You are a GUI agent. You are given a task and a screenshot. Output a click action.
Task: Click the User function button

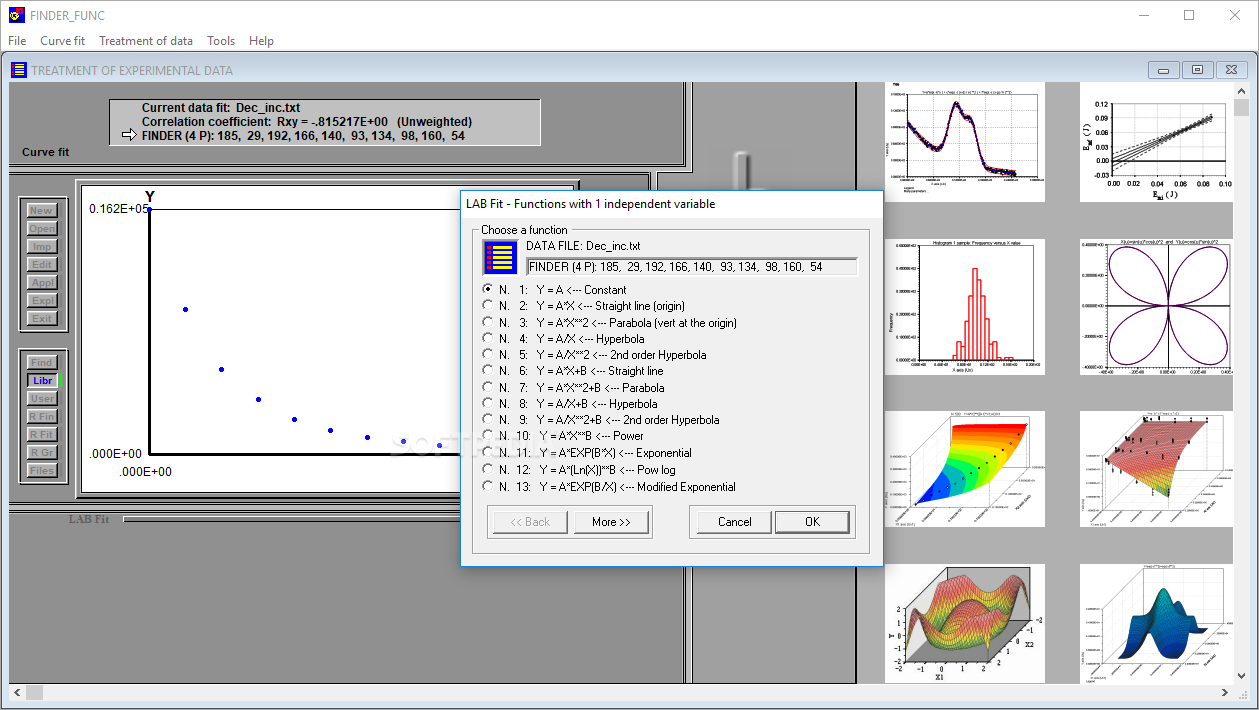(x=42, y=399)
